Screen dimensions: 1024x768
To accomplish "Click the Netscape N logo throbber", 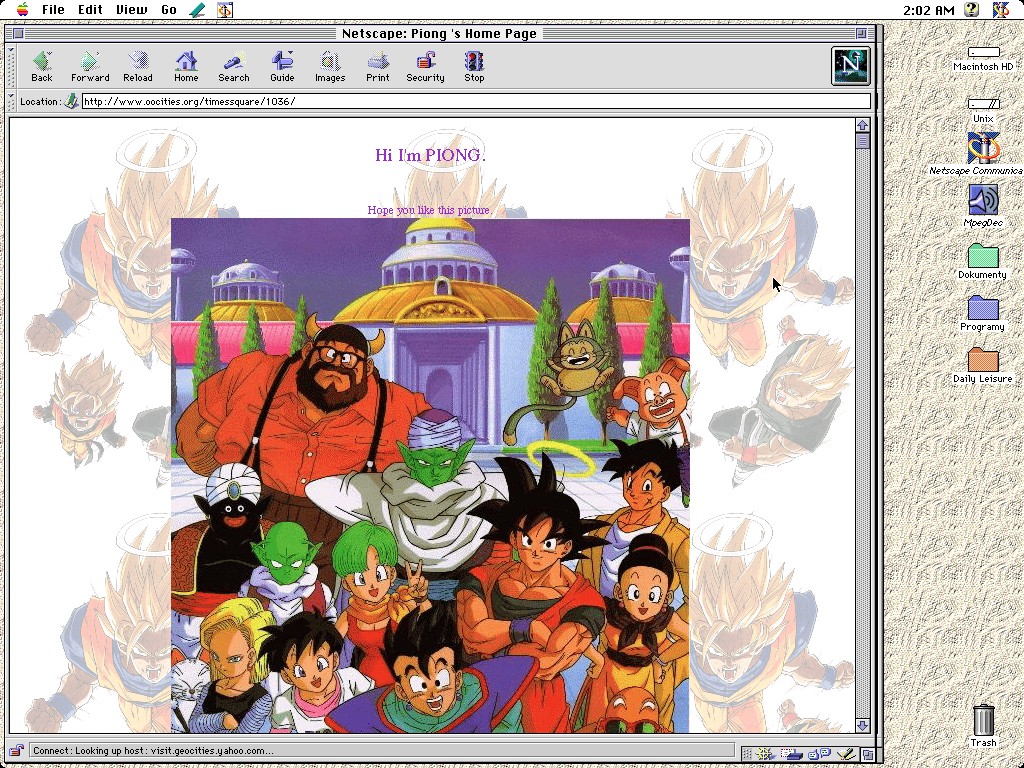I will [851, 66].
